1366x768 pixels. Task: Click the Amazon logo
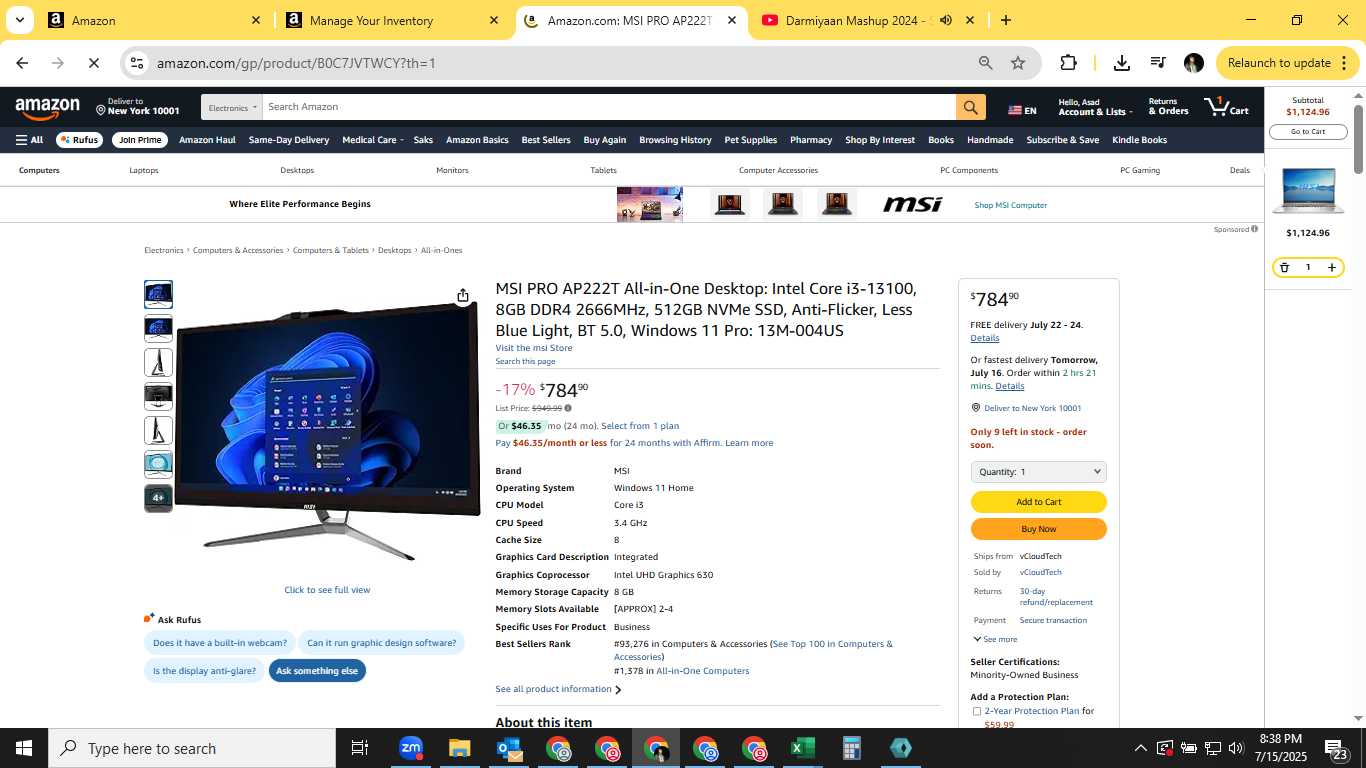(x=47, y=107)
